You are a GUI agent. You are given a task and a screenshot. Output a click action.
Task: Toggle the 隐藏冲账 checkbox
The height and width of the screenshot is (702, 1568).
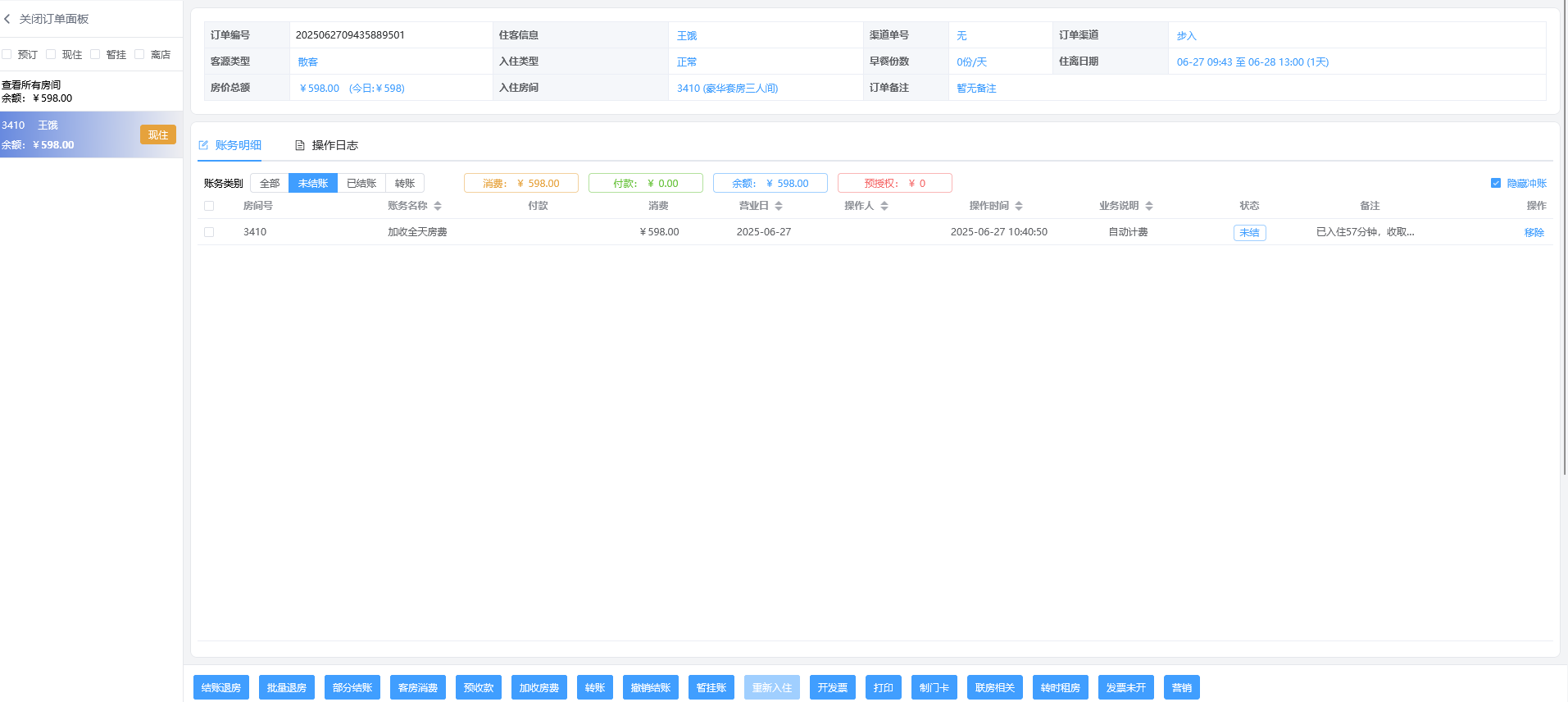(x=1496, y=183)
